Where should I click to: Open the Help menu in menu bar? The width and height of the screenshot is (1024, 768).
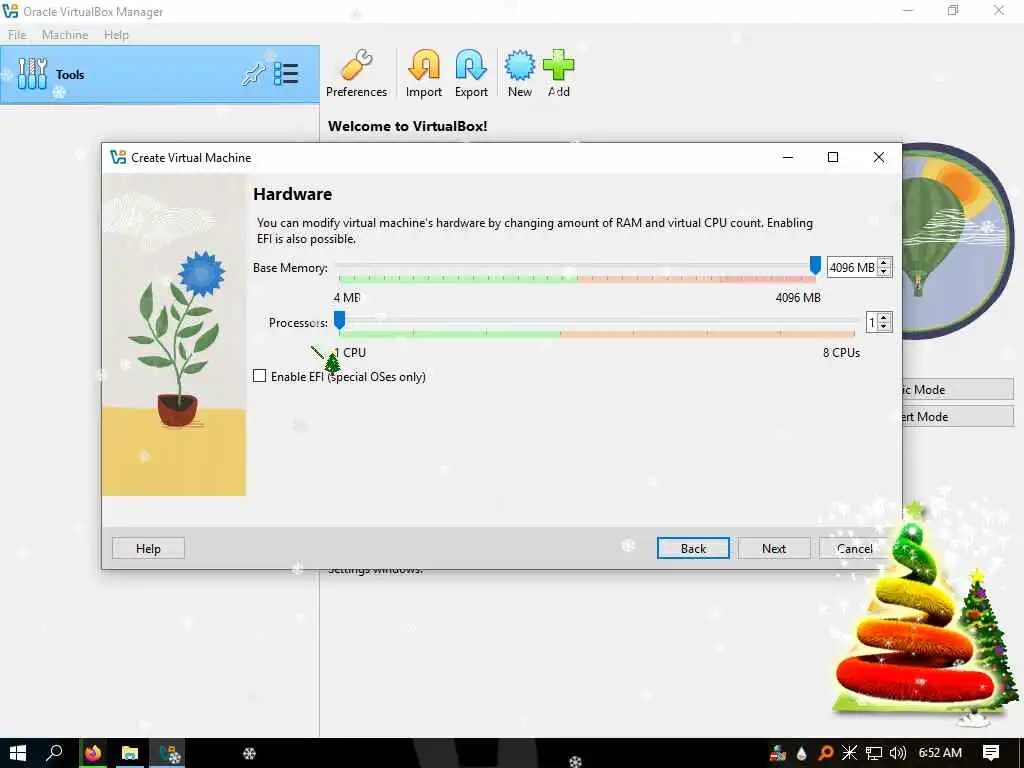(116, 35)
